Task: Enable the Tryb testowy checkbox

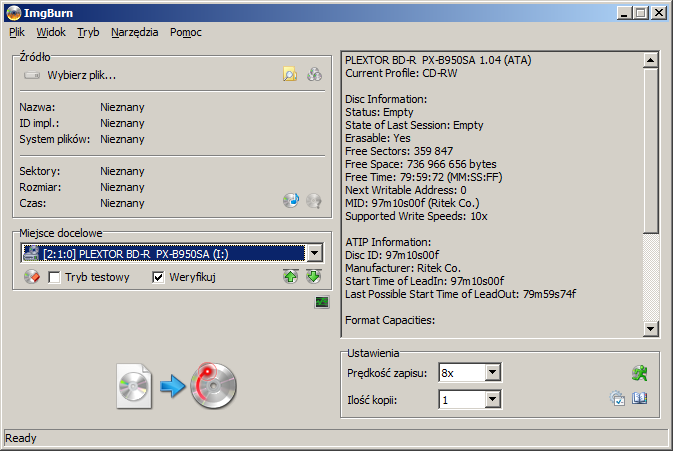Action: pos(55,277)
